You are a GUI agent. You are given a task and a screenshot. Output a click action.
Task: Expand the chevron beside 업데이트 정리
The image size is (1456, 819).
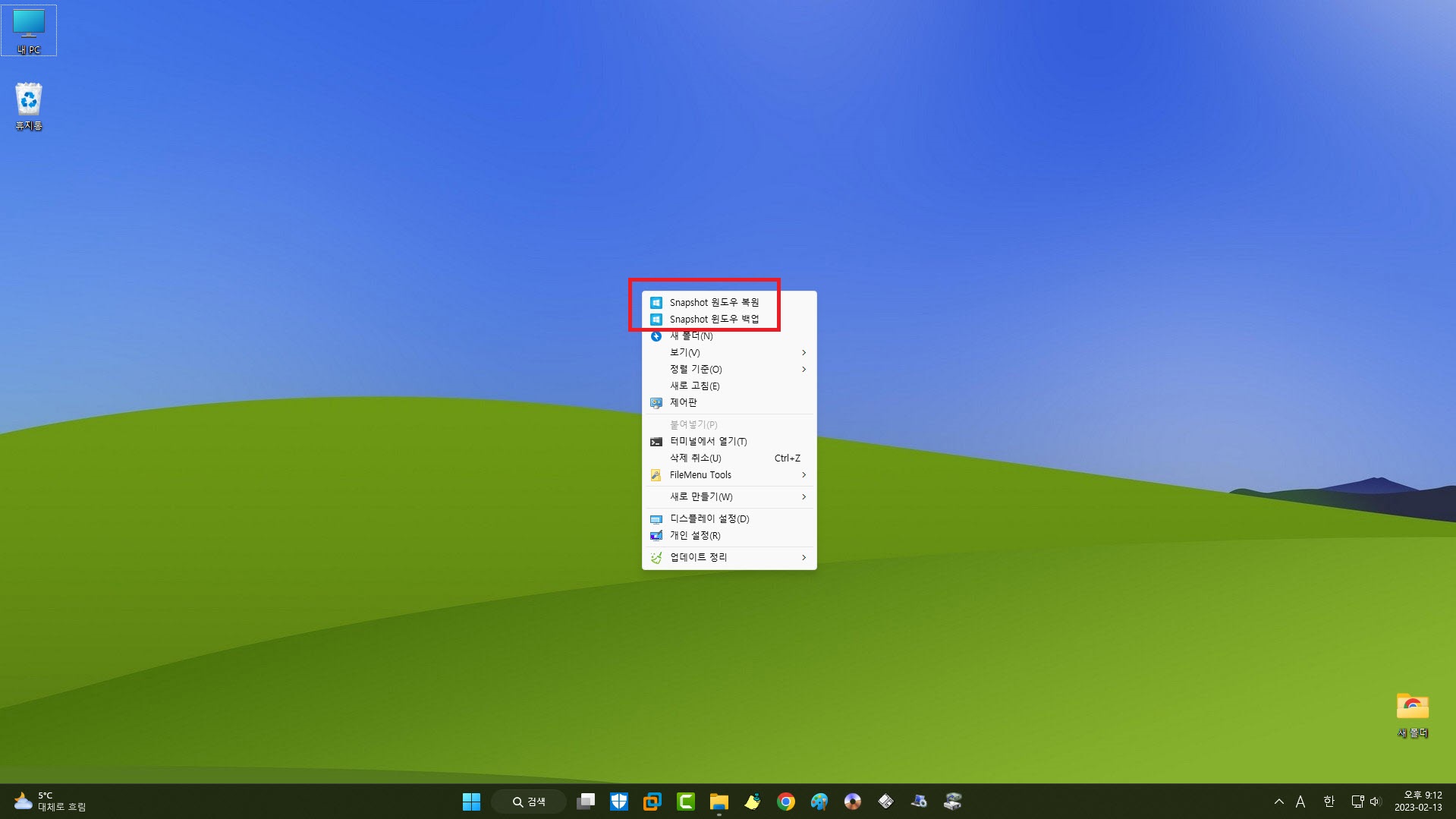pos(803,557)
